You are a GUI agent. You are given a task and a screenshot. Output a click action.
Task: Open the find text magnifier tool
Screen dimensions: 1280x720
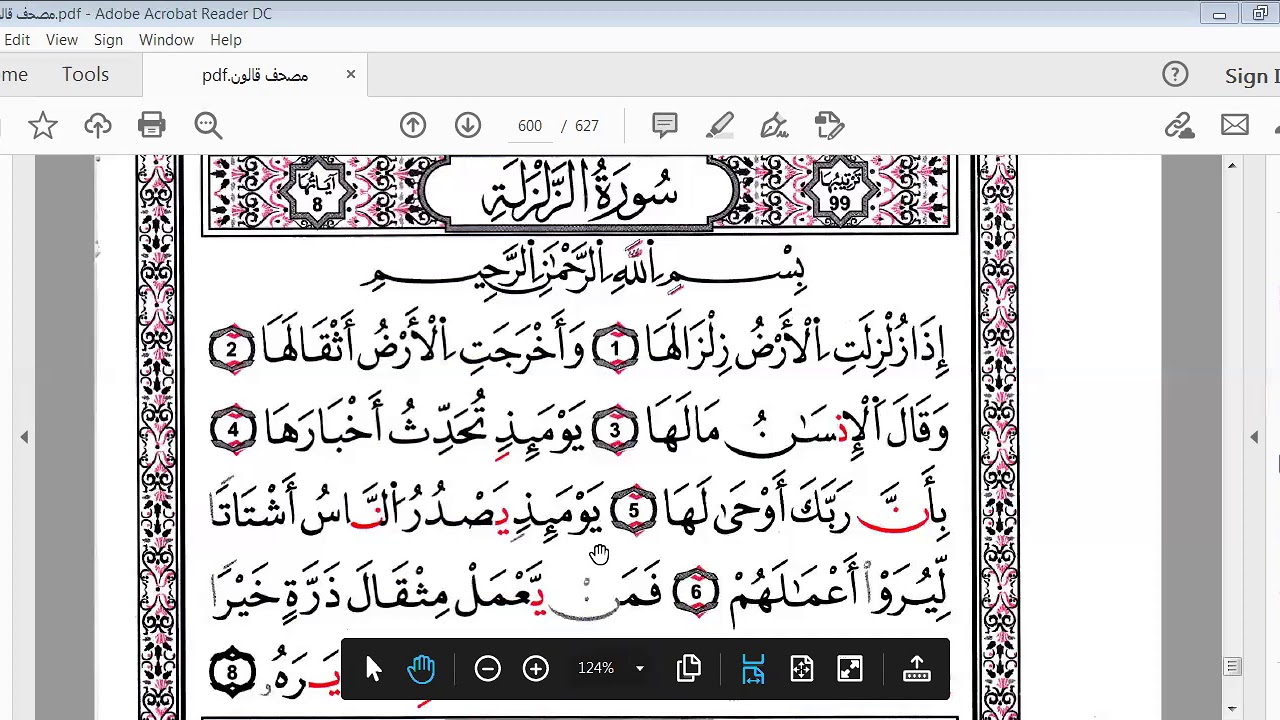(208, 126)
